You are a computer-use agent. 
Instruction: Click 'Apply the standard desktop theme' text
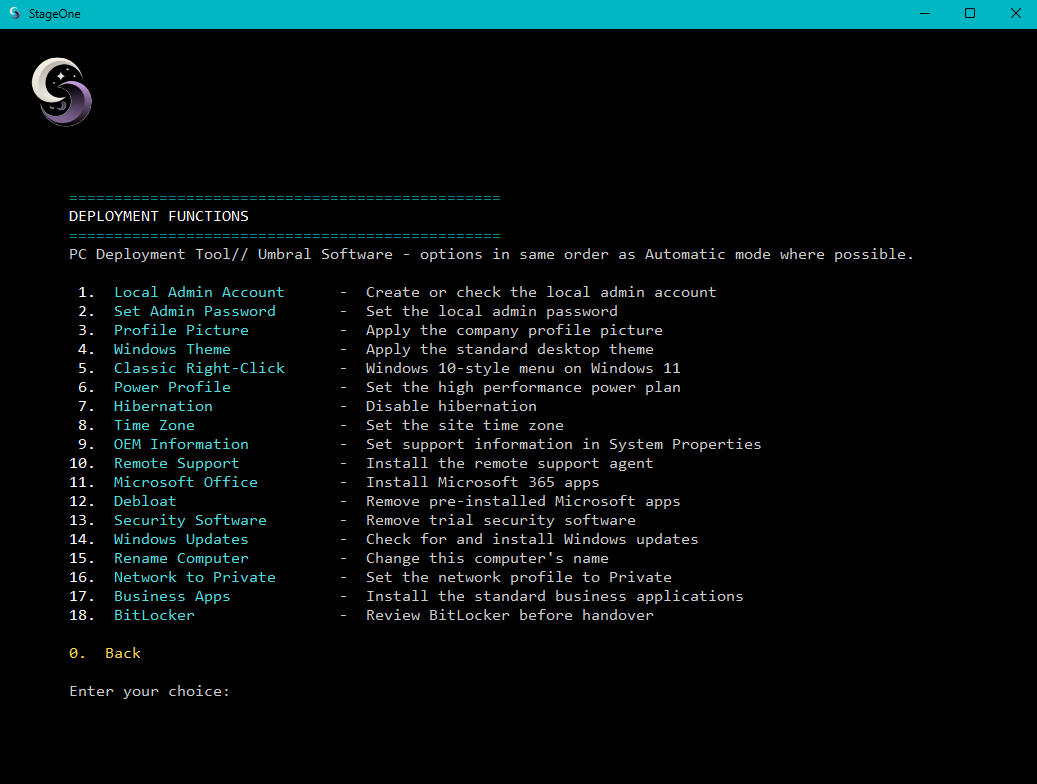click(510, 349)
